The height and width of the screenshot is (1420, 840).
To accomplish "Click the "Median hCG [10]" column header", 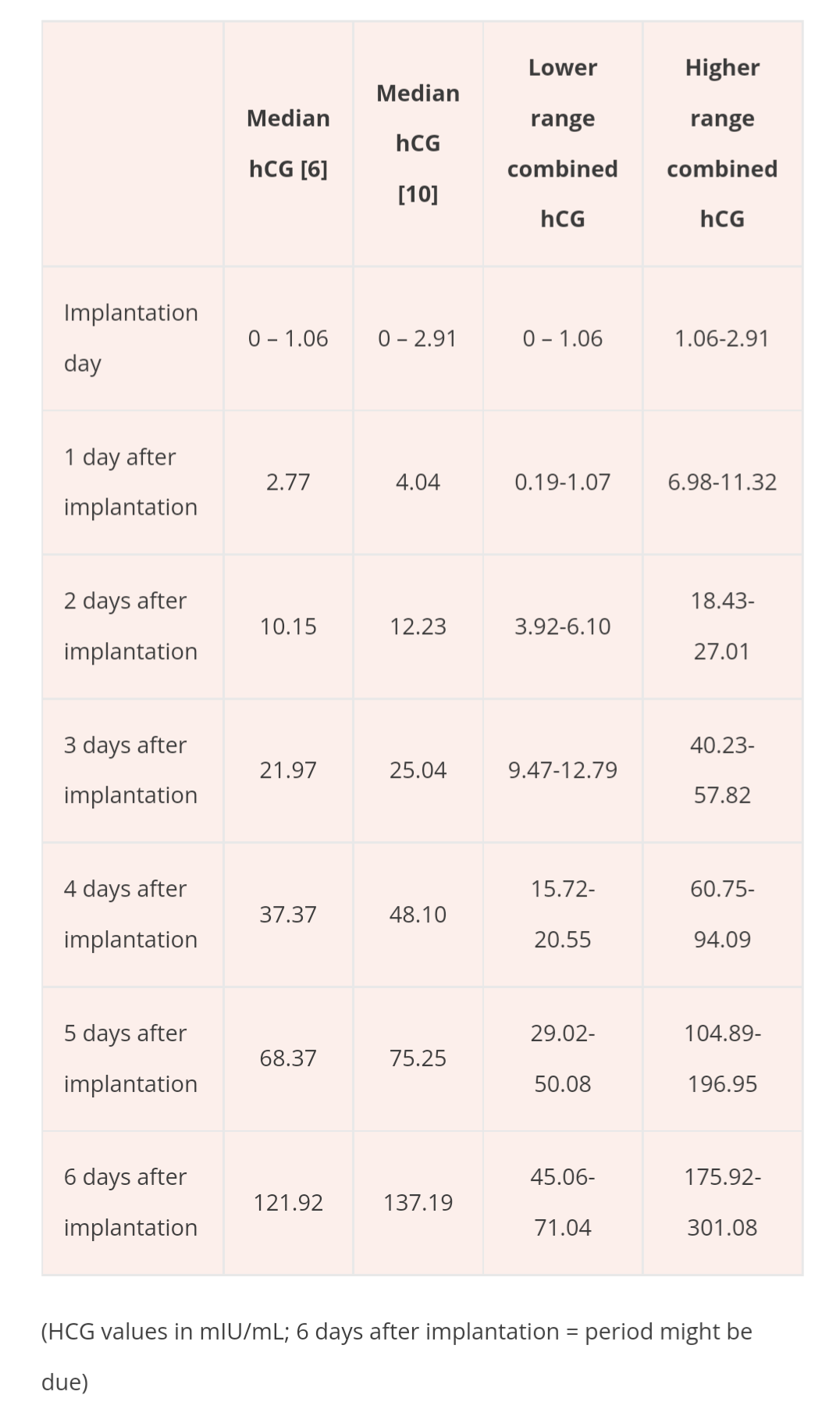I will pyautogui.click(x=418, y=144).
